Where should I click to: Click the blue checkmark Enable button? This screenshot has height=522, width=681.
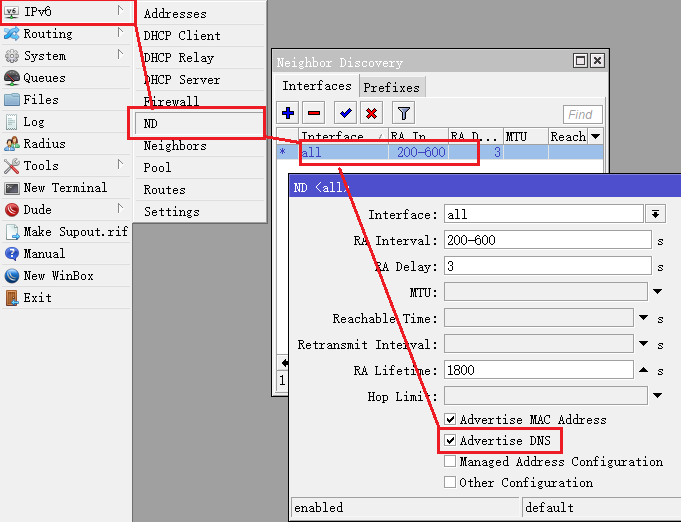(346, 114)
